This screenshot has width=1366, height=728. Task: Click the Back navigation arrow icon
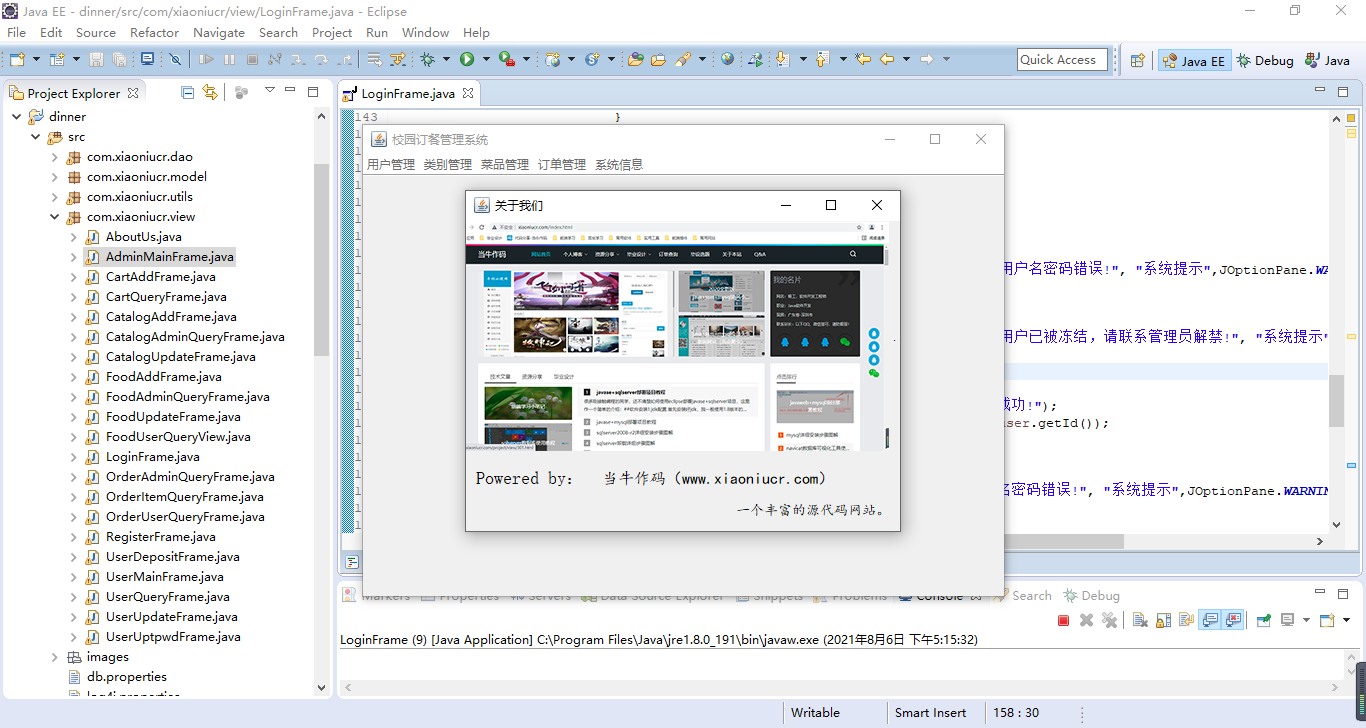pos(887,60)
